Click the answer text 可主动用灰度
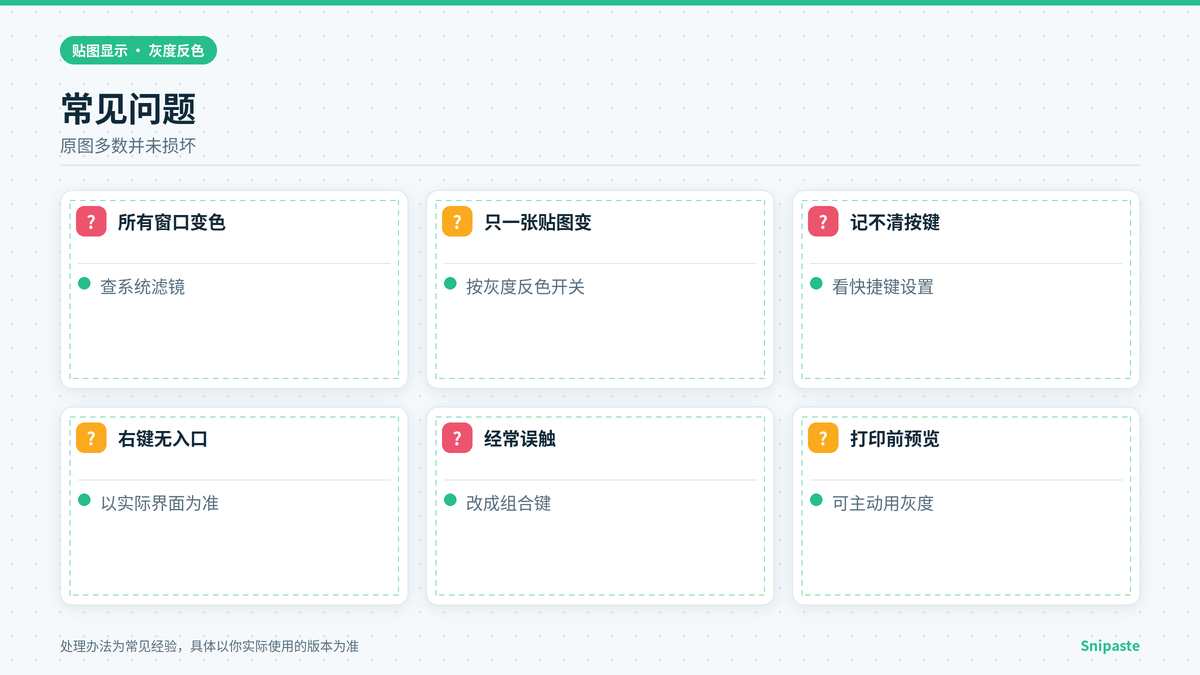 pyautogui.click(x=883, y=503)
